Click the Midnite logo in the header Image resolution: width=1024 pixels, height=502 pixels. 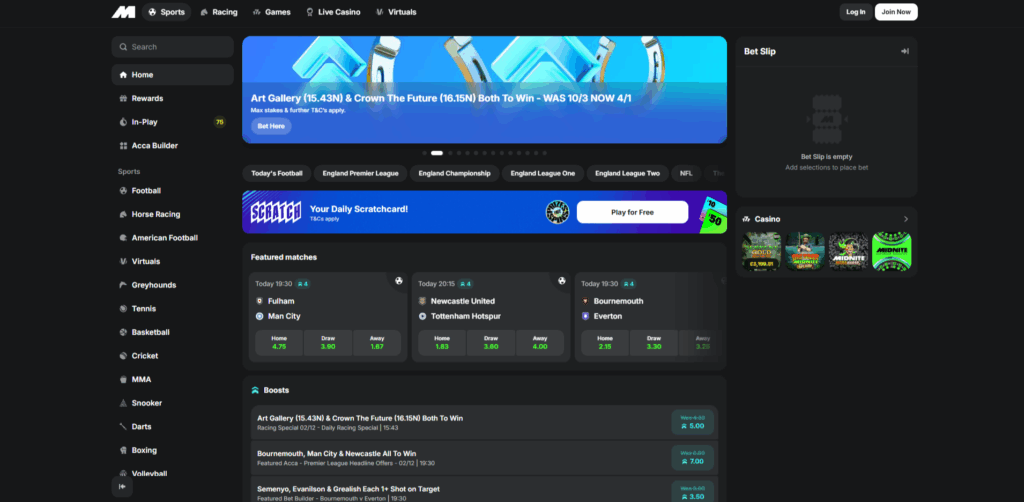pos(123,12)
